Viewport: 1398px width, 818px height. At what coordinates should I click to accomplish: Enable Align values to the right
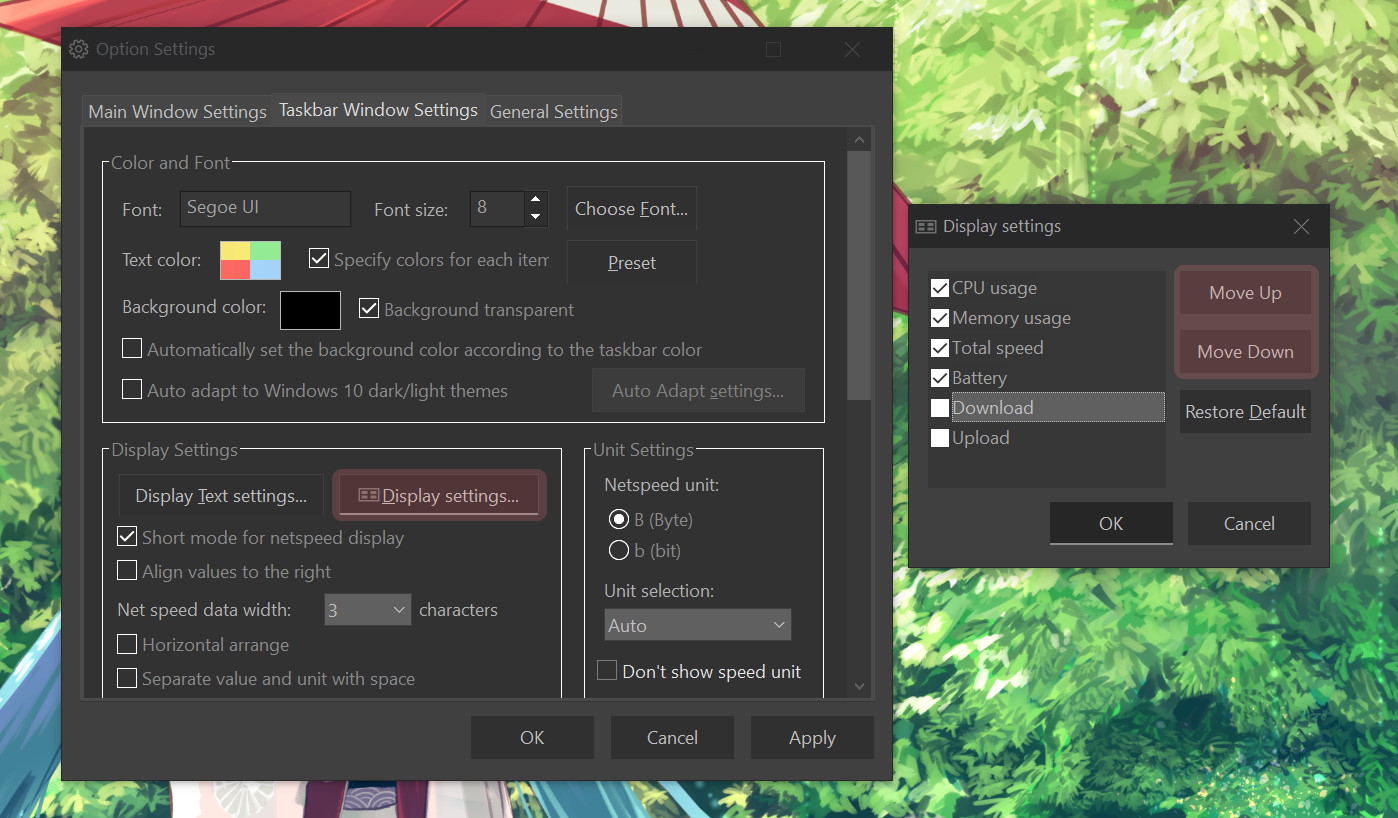(x=127, y=571)
